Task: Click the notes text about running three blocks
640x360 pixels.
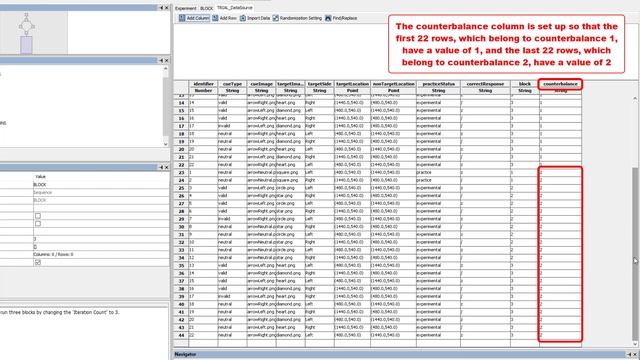Action: click(60, 312)
